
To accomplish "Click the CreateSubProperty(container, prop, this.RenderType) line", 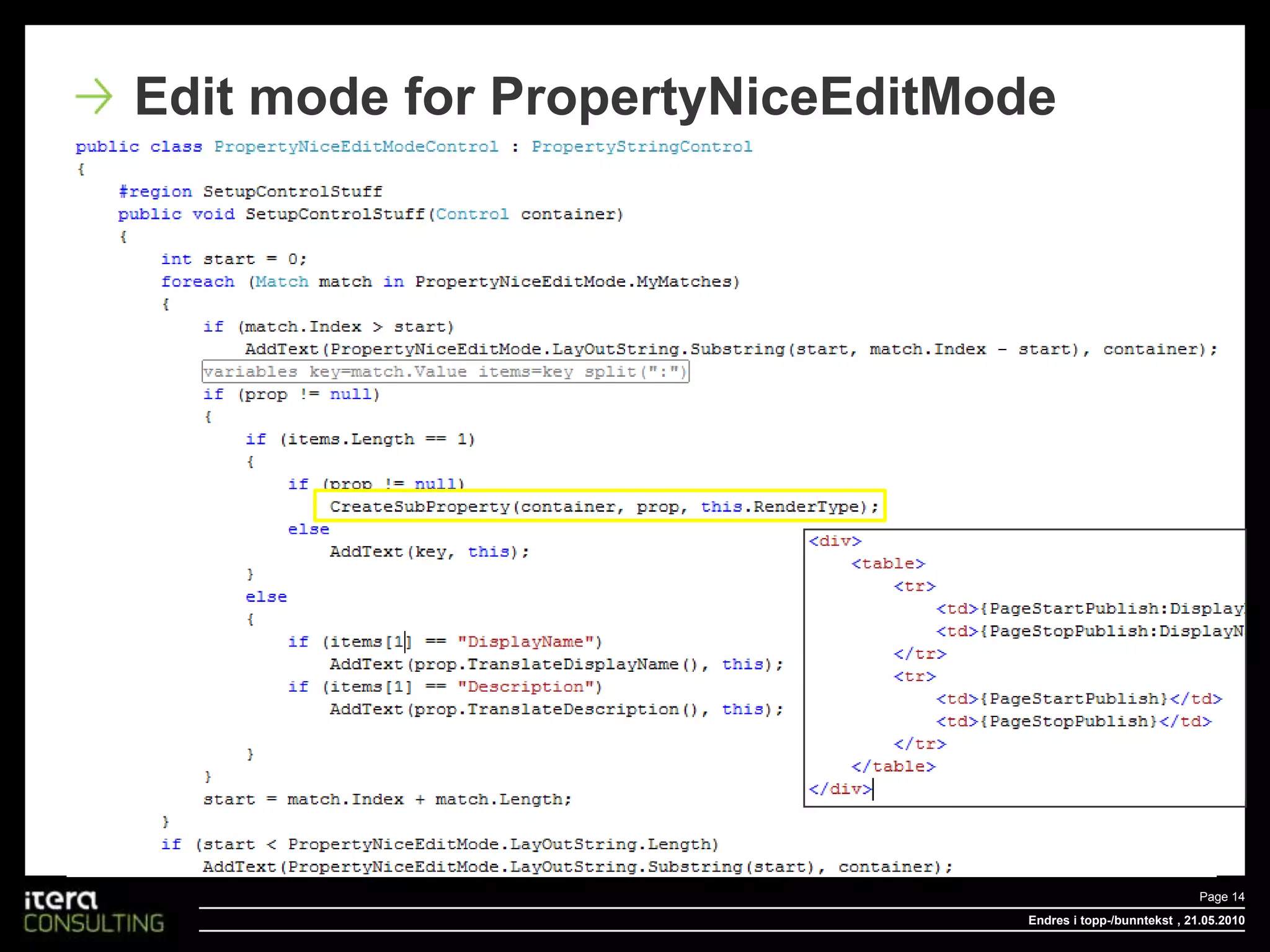I will click(x=604, y=507).
